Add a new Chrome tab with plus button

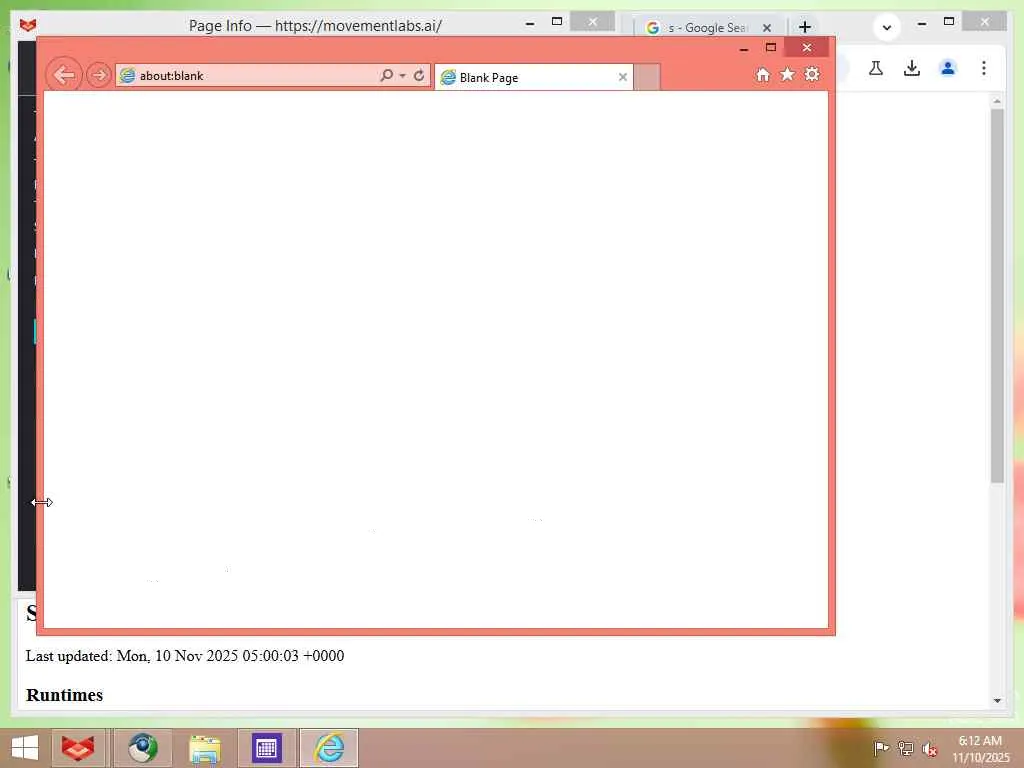pos(805,27)
